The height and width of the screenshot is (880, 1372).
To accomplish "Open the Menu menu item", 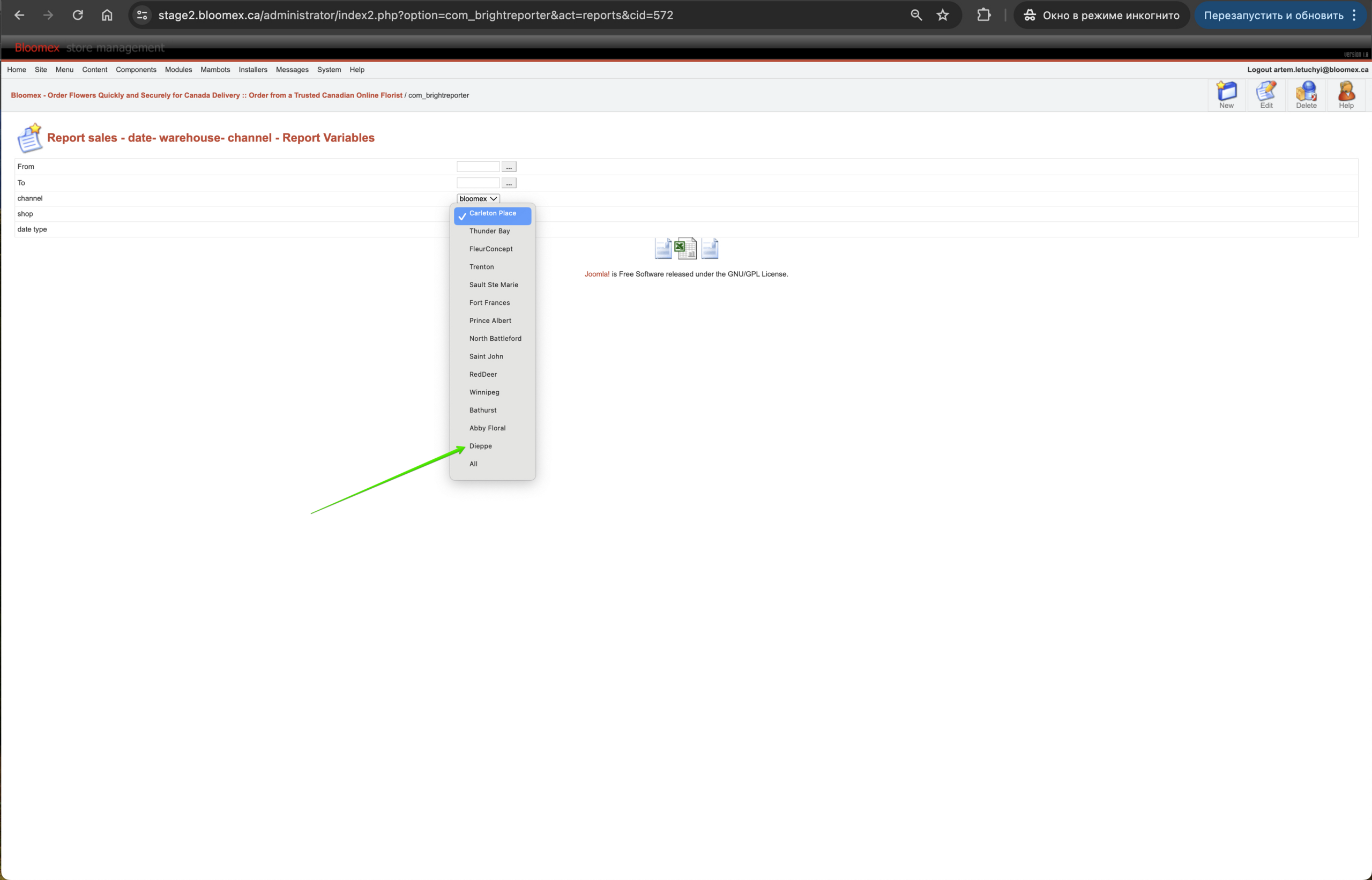I will click(x=64, y=70).
